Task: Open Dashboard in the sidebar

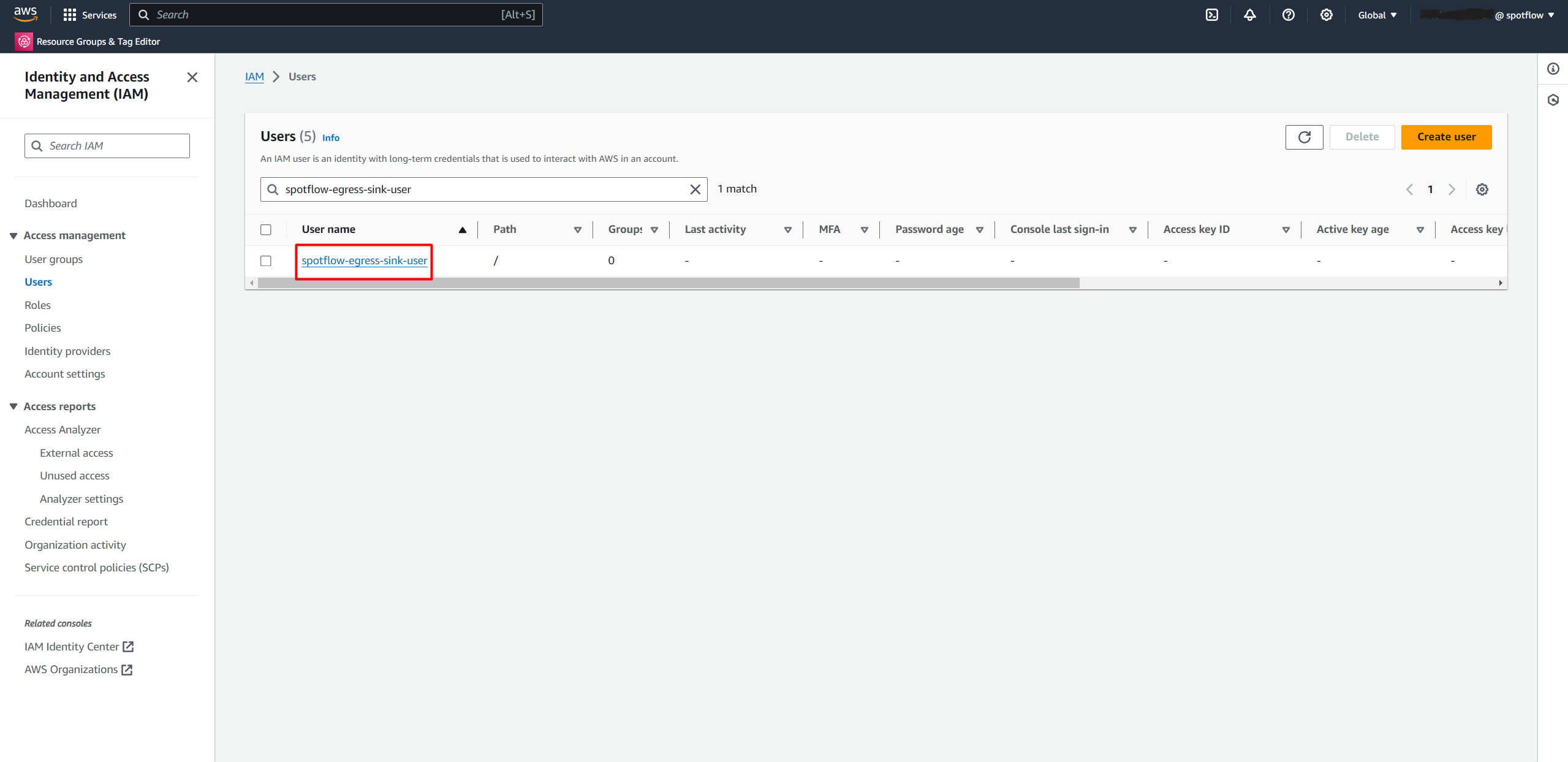Action: pyautogui.click(x=51, y=203)
